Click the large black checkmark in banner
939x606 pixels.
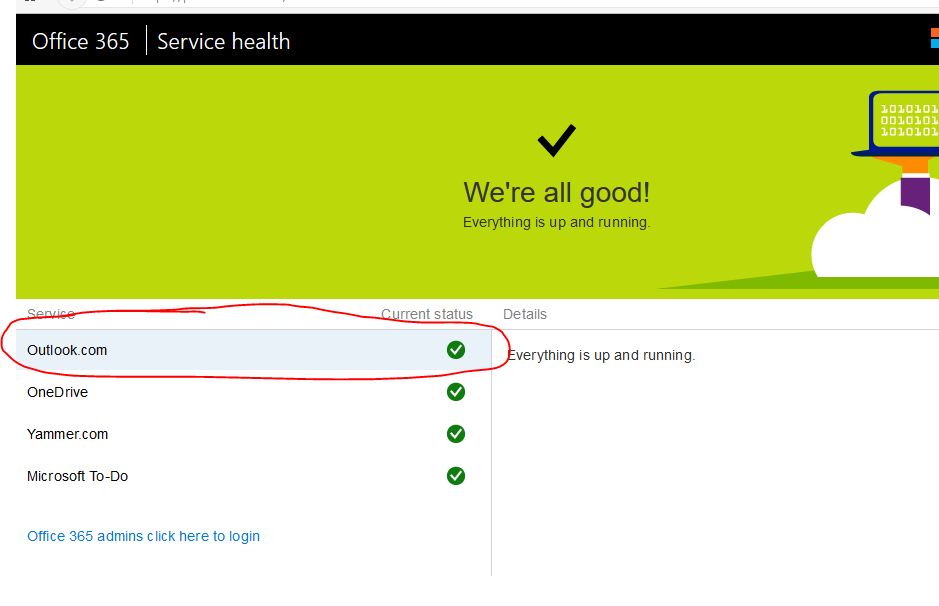[556, 140]
